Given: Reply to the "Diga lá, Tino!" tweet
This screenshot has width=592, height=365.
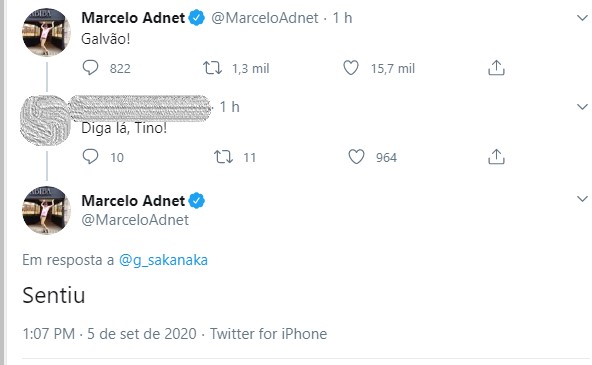Looking at the screenshot, I should 90,157.
